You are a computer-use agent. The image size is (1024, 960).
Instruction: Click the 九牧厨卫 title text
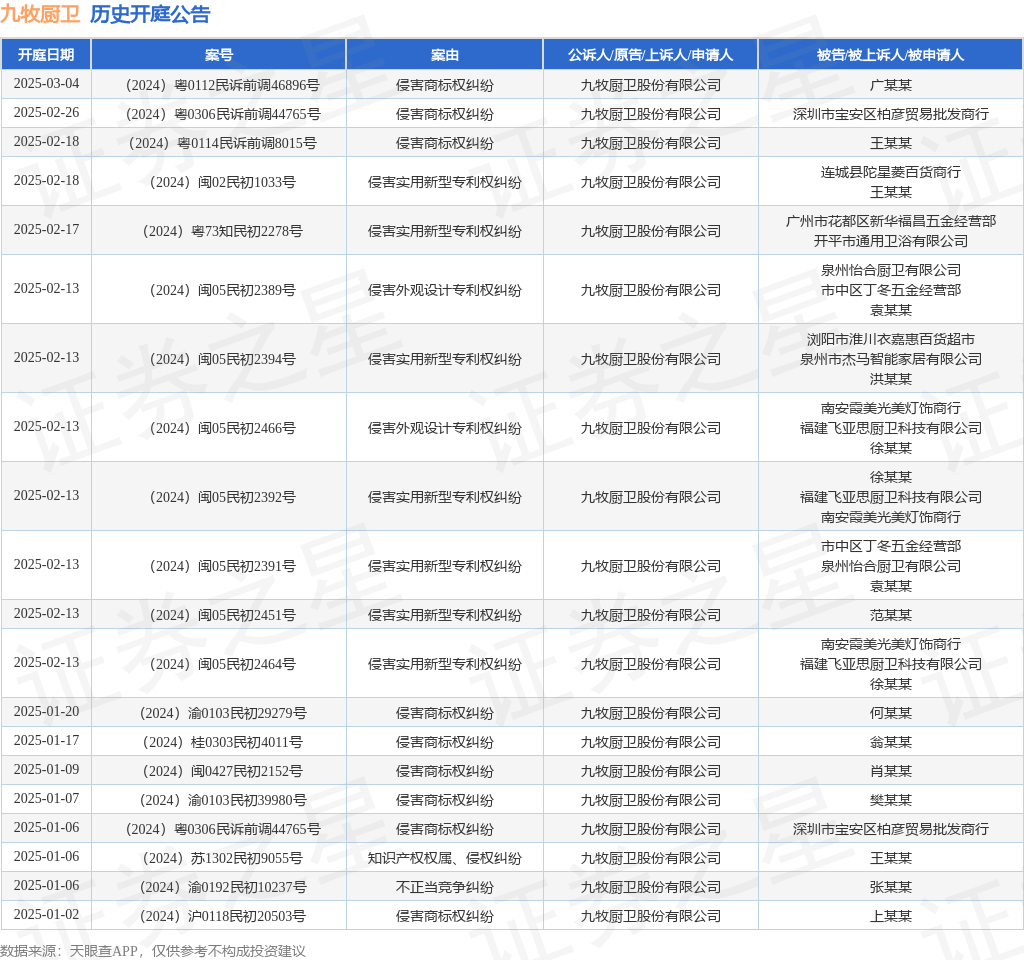click(x=40, y=14)
